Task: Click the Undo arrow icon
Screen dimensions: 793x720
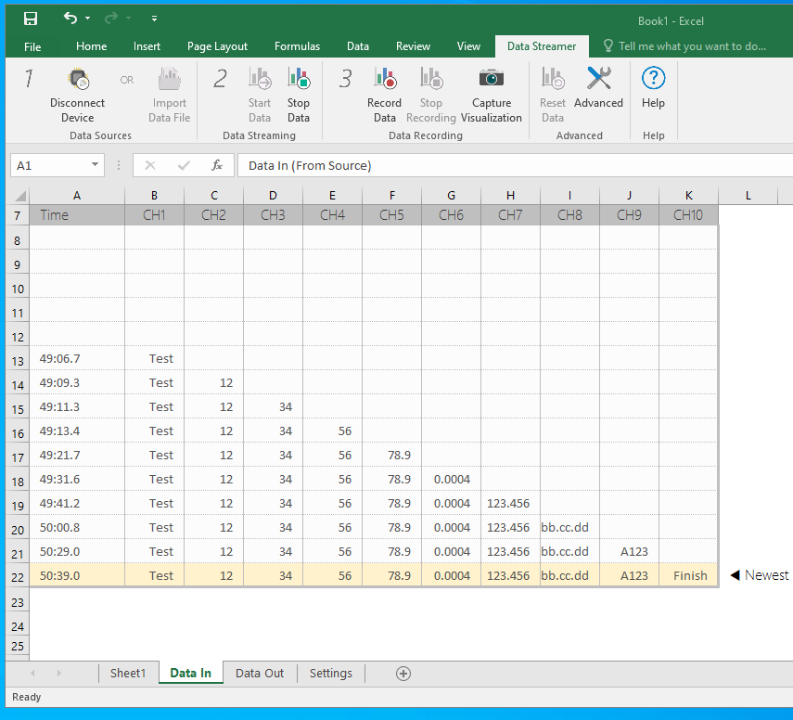Action: point(69,19)
